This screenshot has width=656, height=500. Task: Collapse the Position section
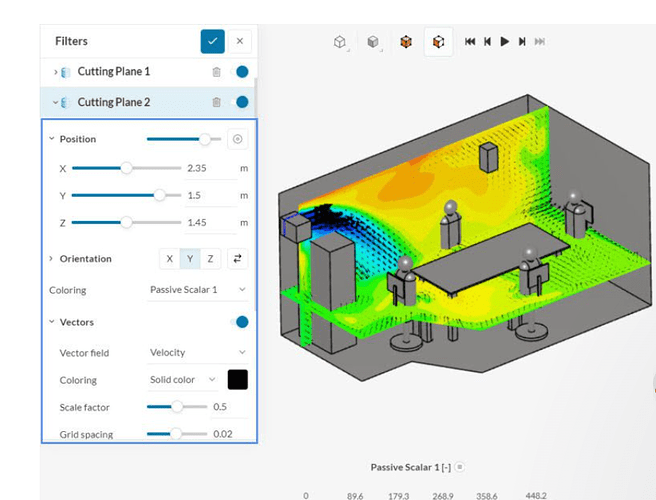pyautogui.click(x=51, y=138)
